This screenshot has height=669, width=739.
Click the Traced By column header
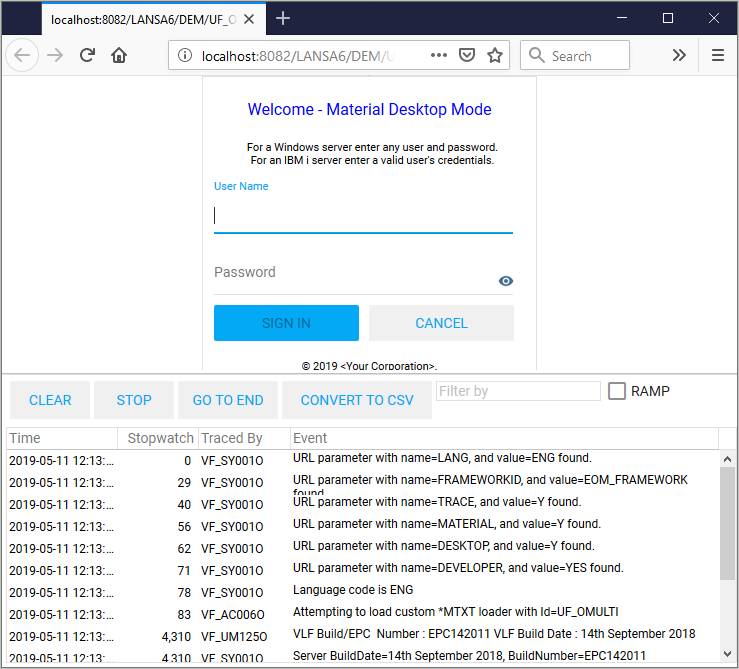coord(244,438)
